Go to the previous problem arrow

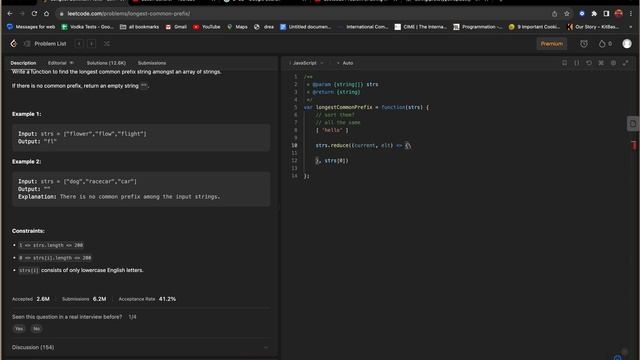[x=79, y=44]
